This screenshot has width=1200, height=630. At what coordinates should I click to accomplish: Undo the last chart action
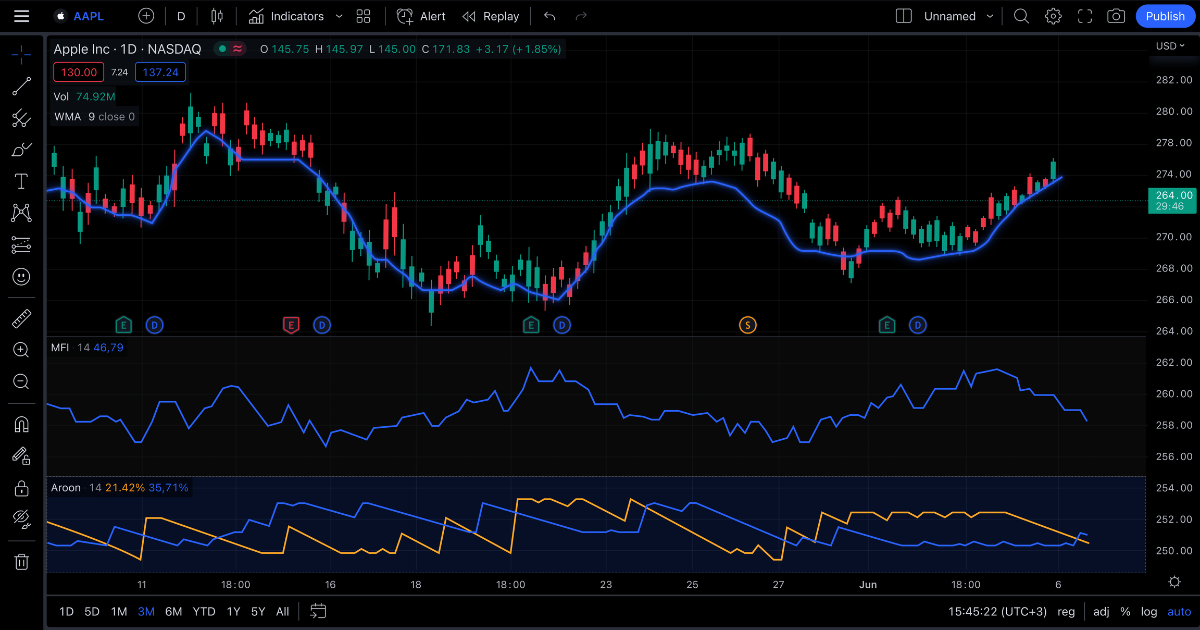click(x=549, y=16)
